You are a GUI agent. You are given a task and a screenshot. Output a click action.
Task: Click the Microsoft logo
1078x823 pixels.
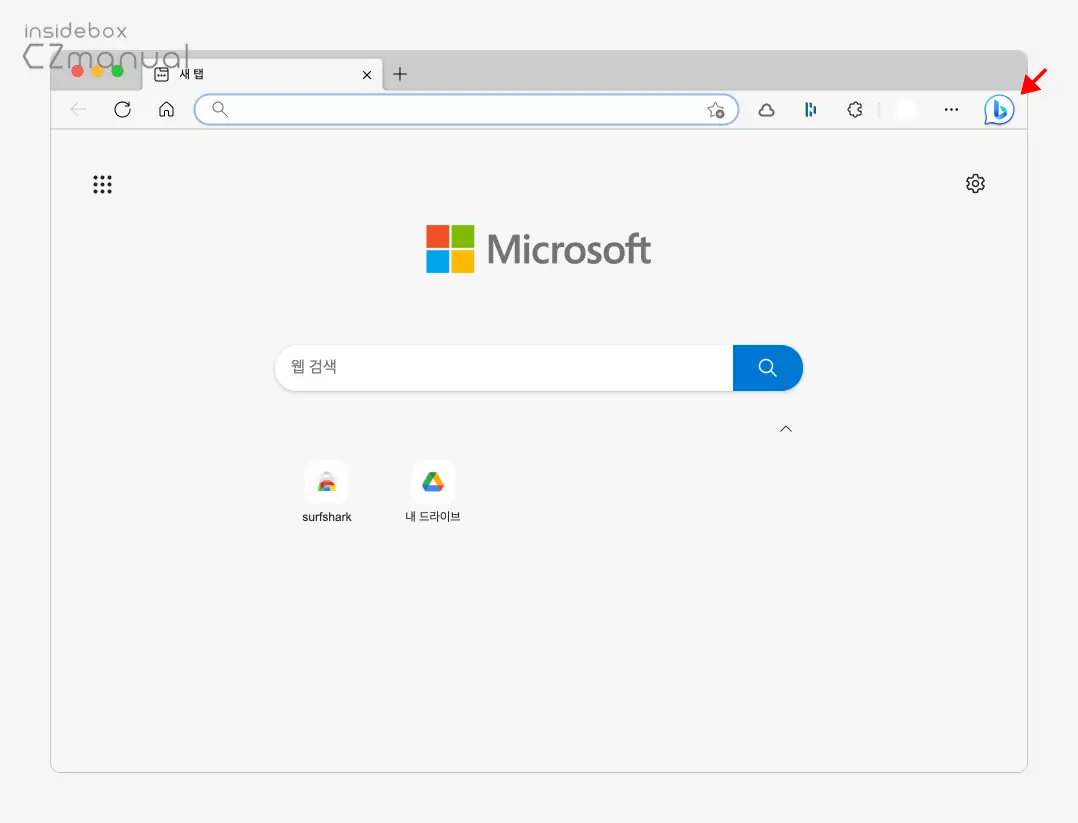click(x=538, y=249)
